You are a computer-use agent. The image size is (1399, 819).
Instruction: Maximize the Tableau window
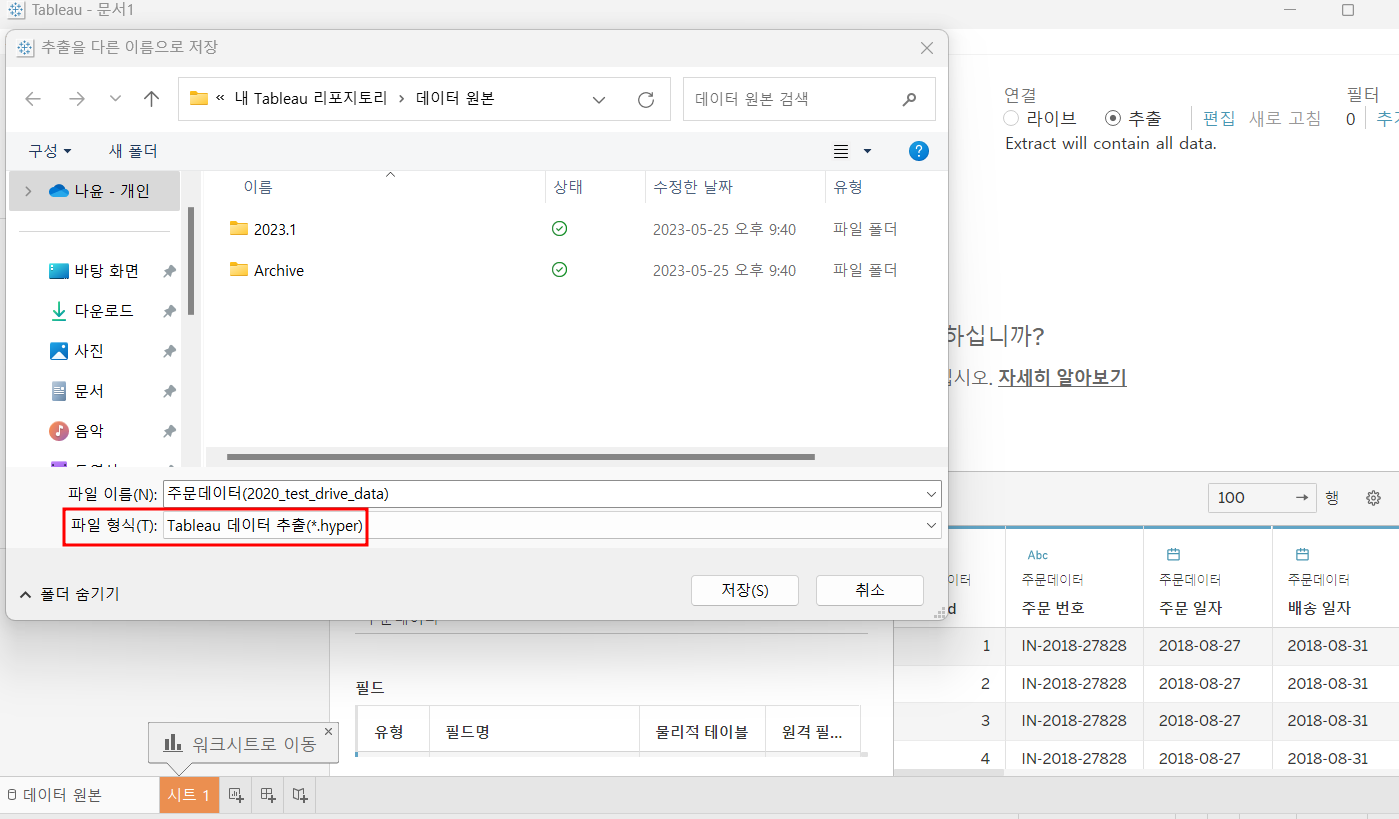pyautogui.click(x=1348, y=10)
